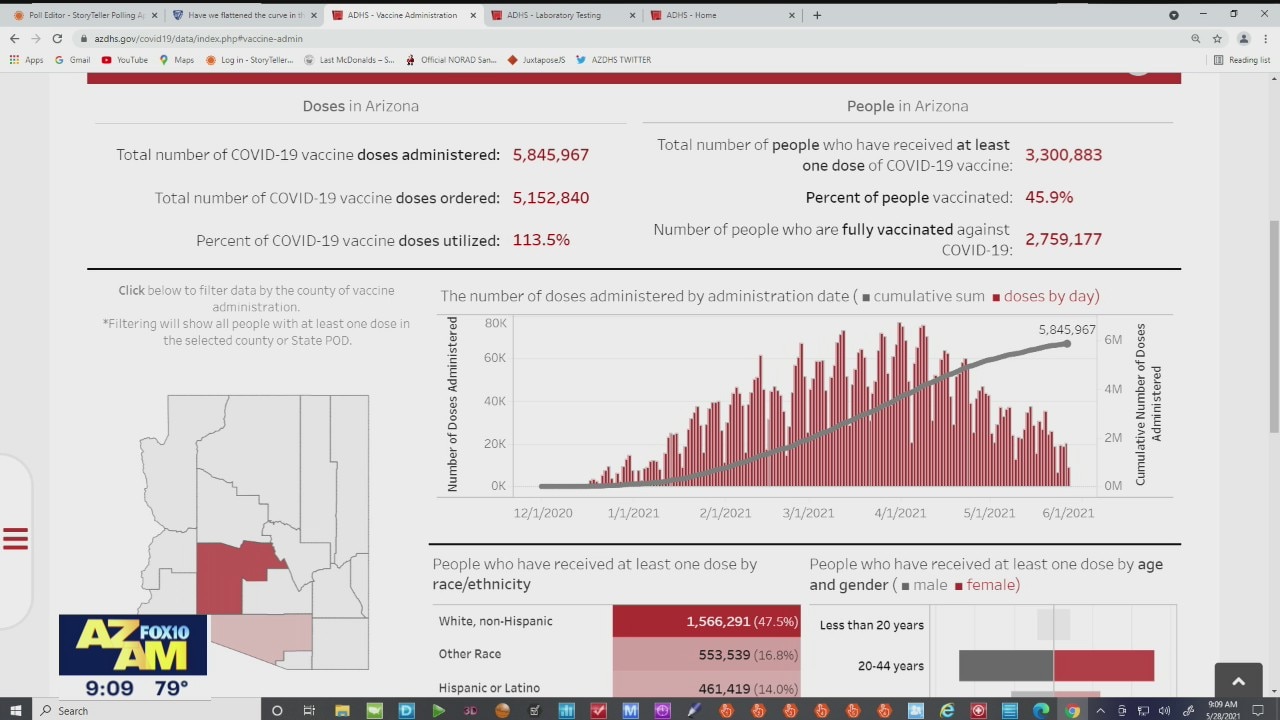Click the browser reload button
This screenshot has width=1280, height=720.
[57, 38]
